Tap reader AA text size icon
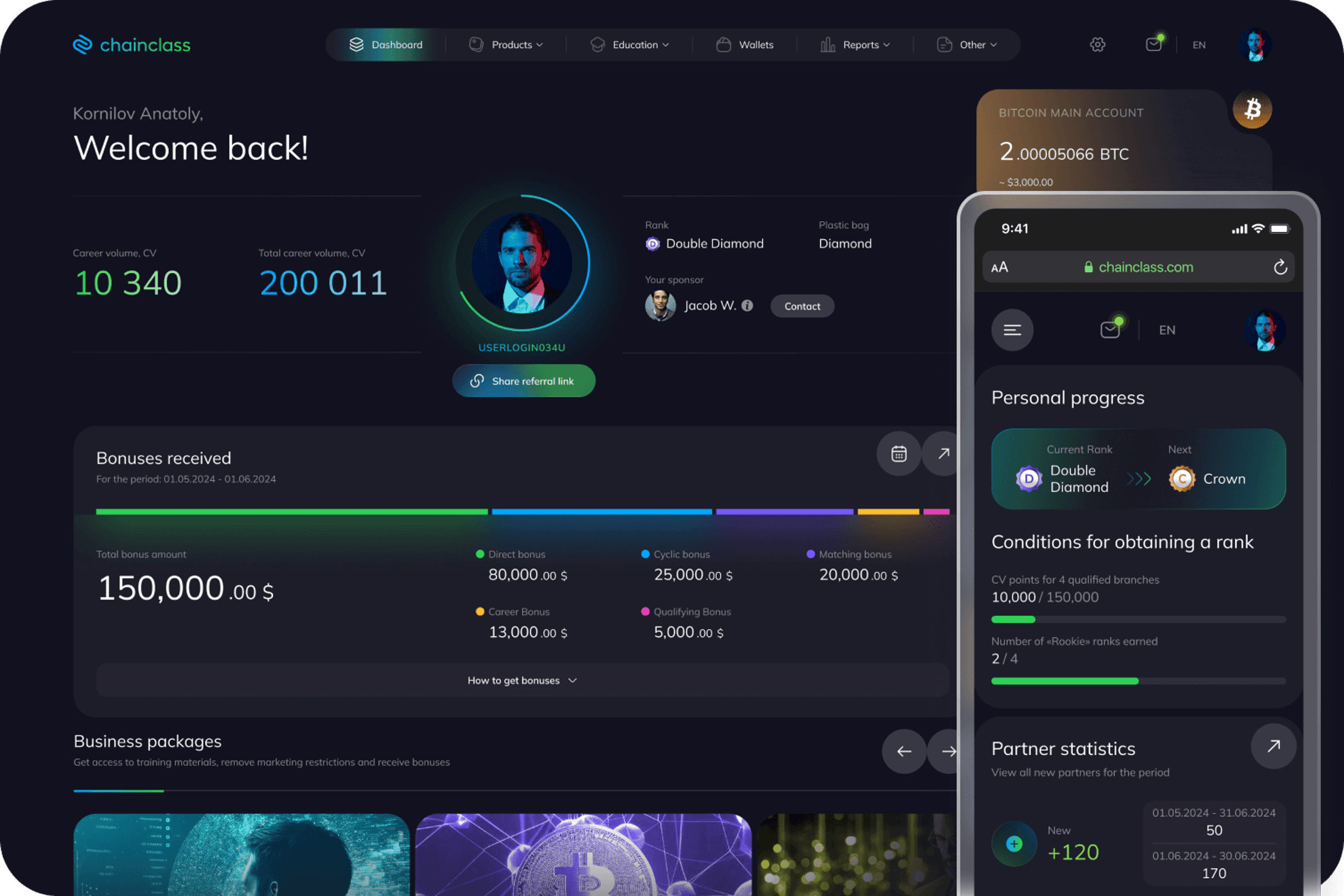 pyautogui.click(x=999, y=267)
